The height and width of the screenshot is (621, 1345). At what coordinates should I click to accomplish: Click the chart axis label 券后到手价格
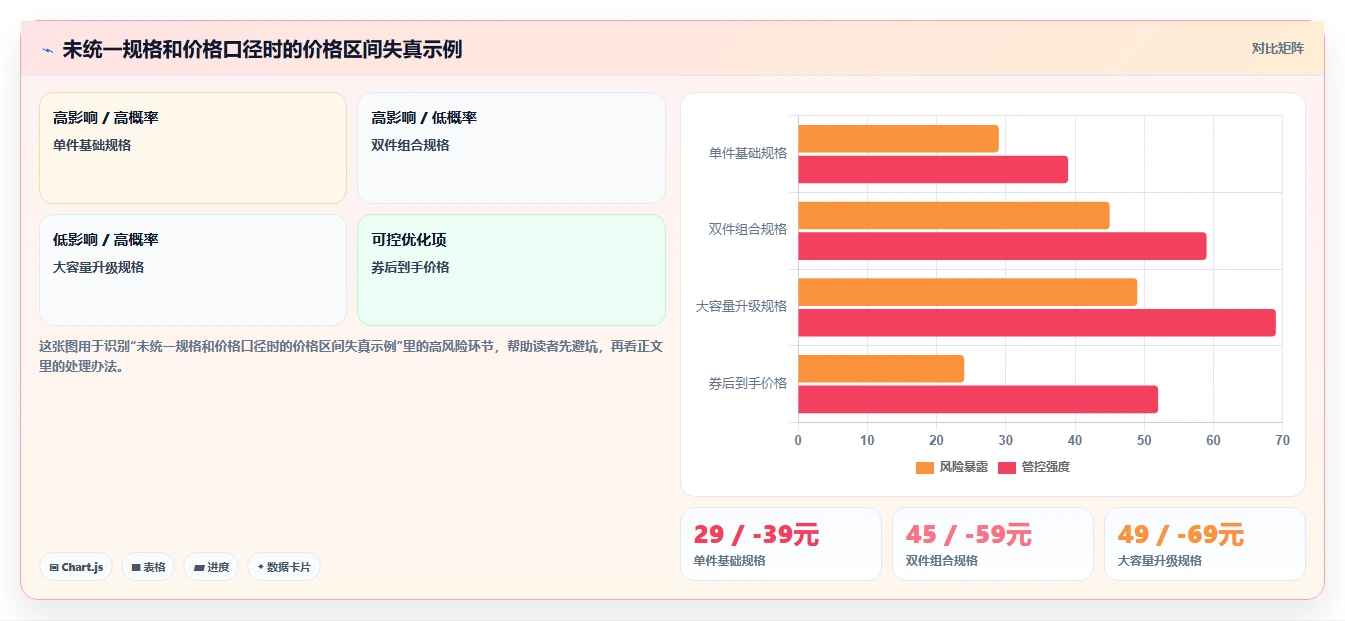click(x=748, y=383)
